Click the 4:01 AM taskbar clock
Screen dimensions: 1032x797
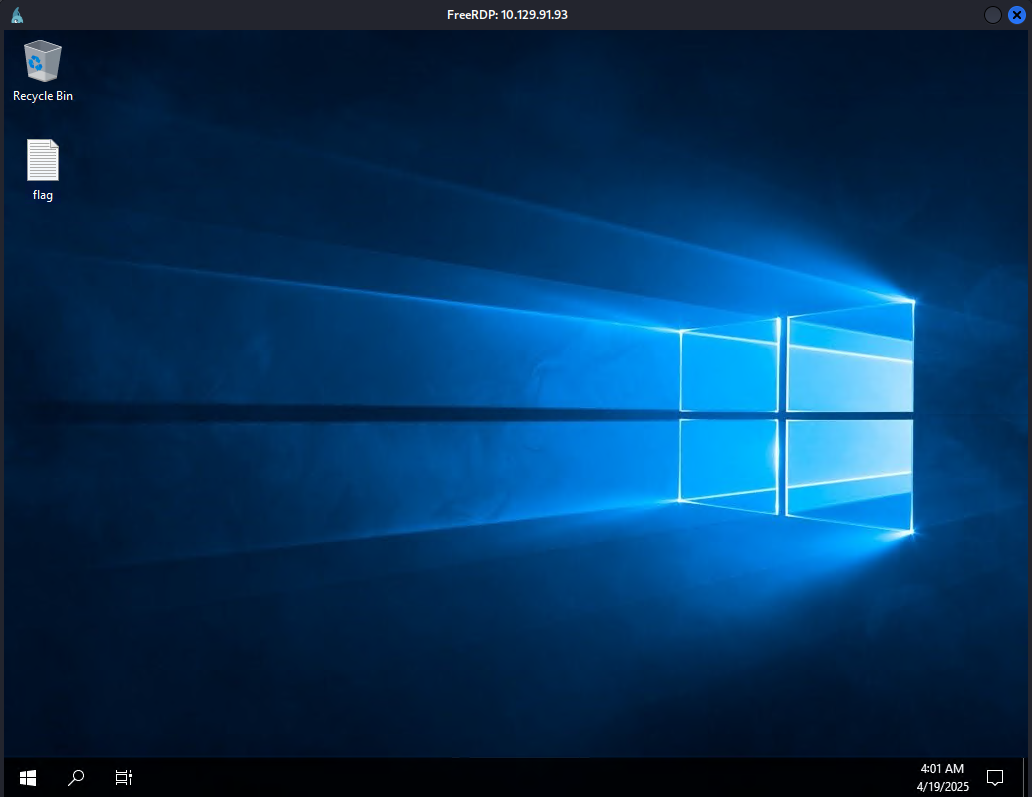pyautogui.click(x=942, y=769)
